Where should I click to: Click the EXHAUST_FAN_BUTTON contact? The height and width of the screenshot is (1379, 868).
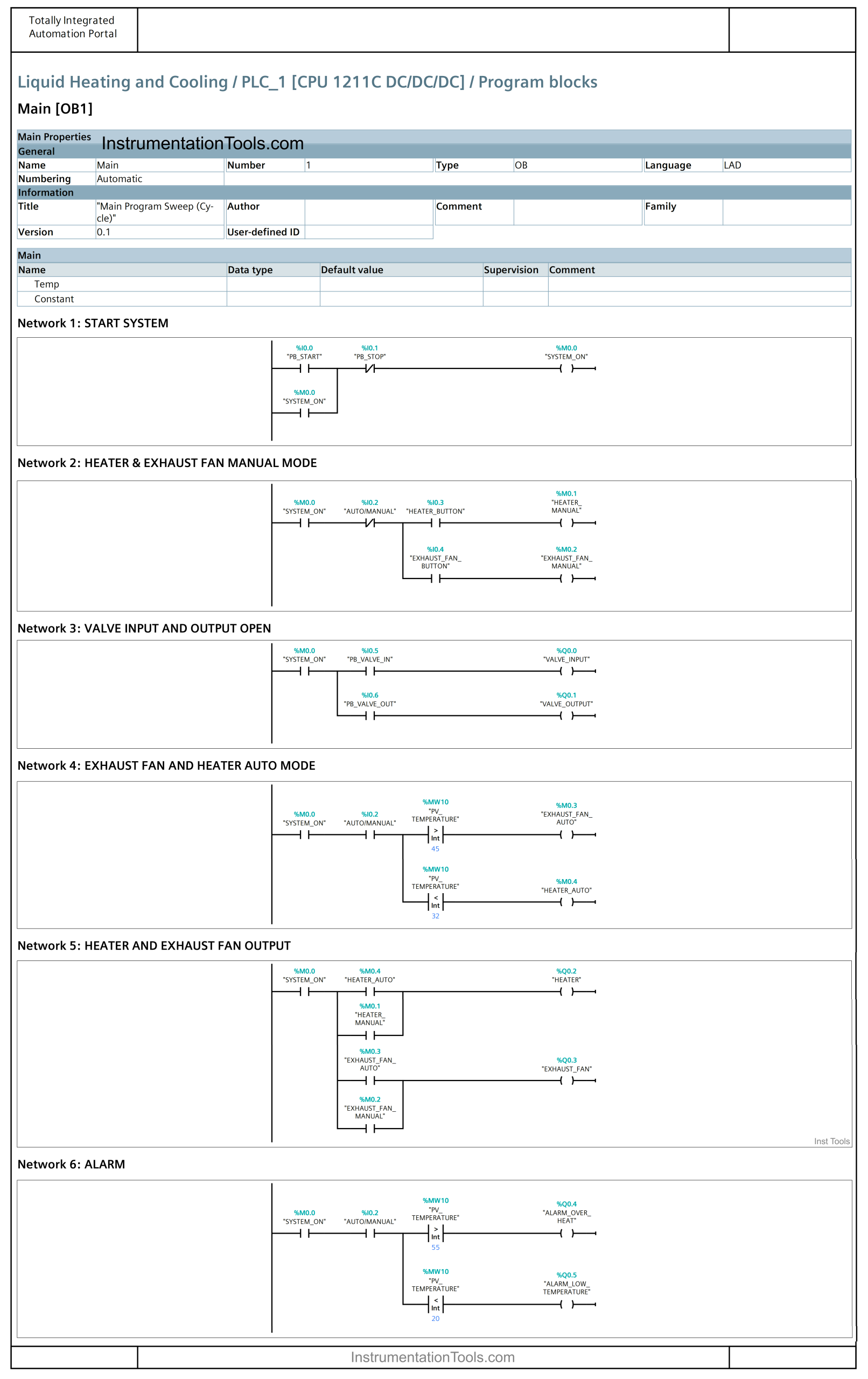coord(435,579)
